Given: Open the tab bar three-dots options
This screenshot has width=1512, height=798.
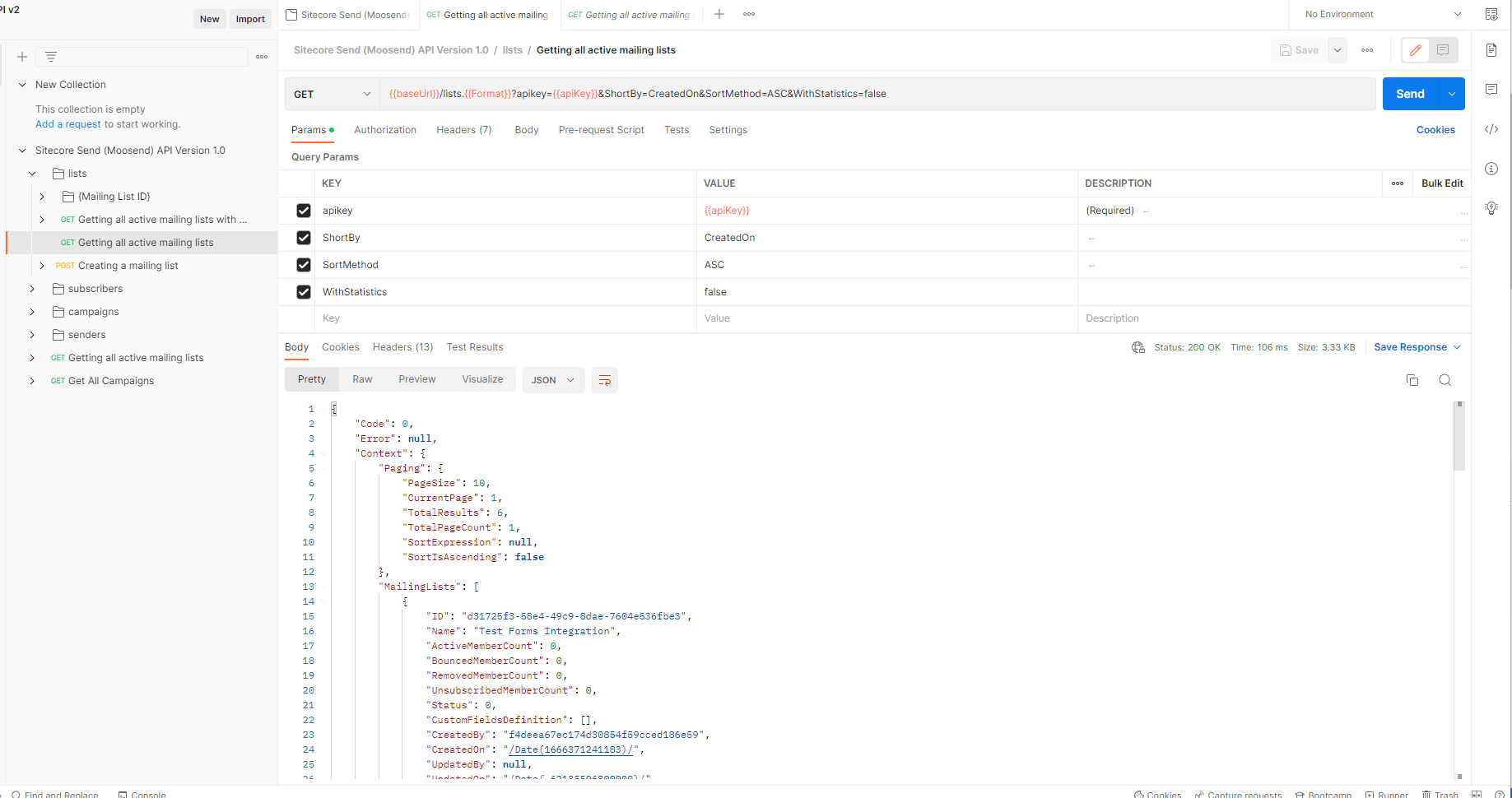Looking at the screenshot, I should coord(749,14).
